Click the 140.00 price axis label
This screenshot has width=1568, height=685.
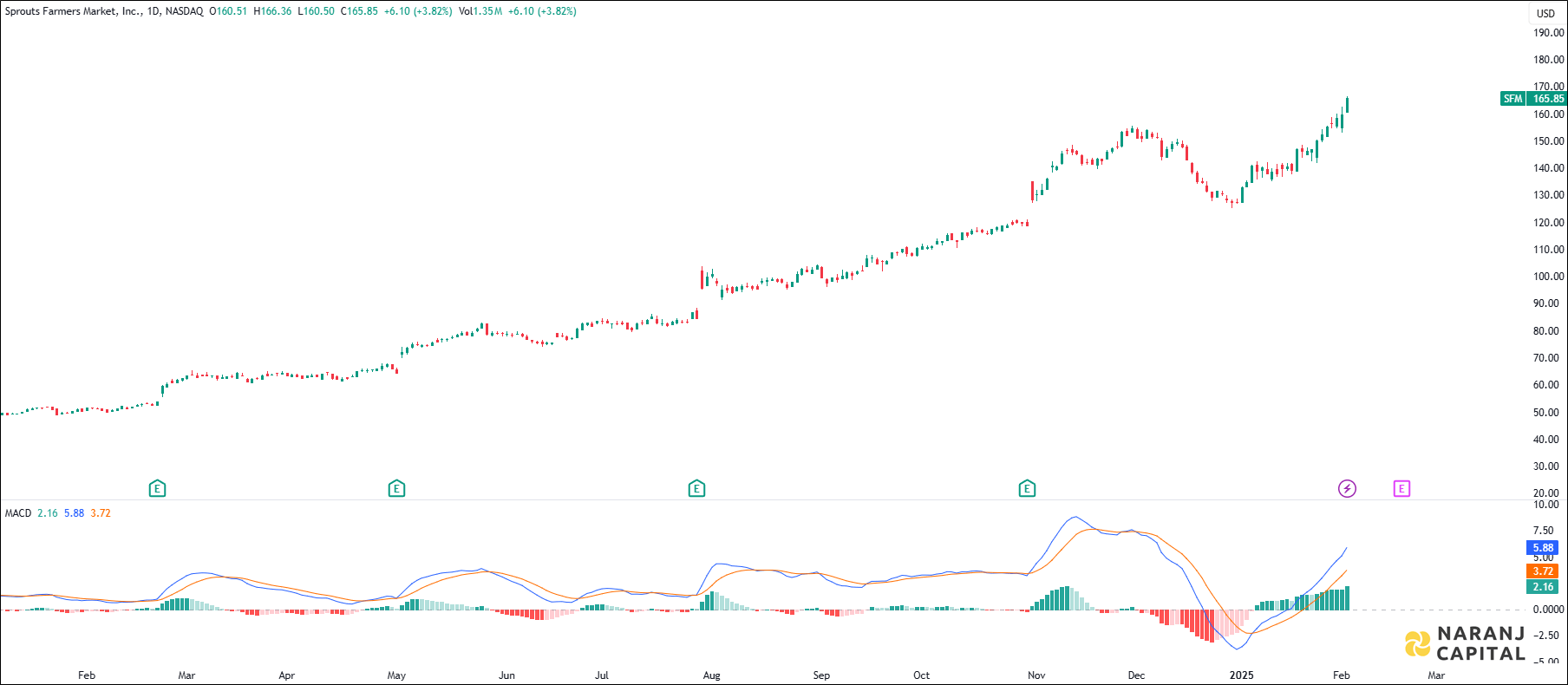(x=1549, y=168)
